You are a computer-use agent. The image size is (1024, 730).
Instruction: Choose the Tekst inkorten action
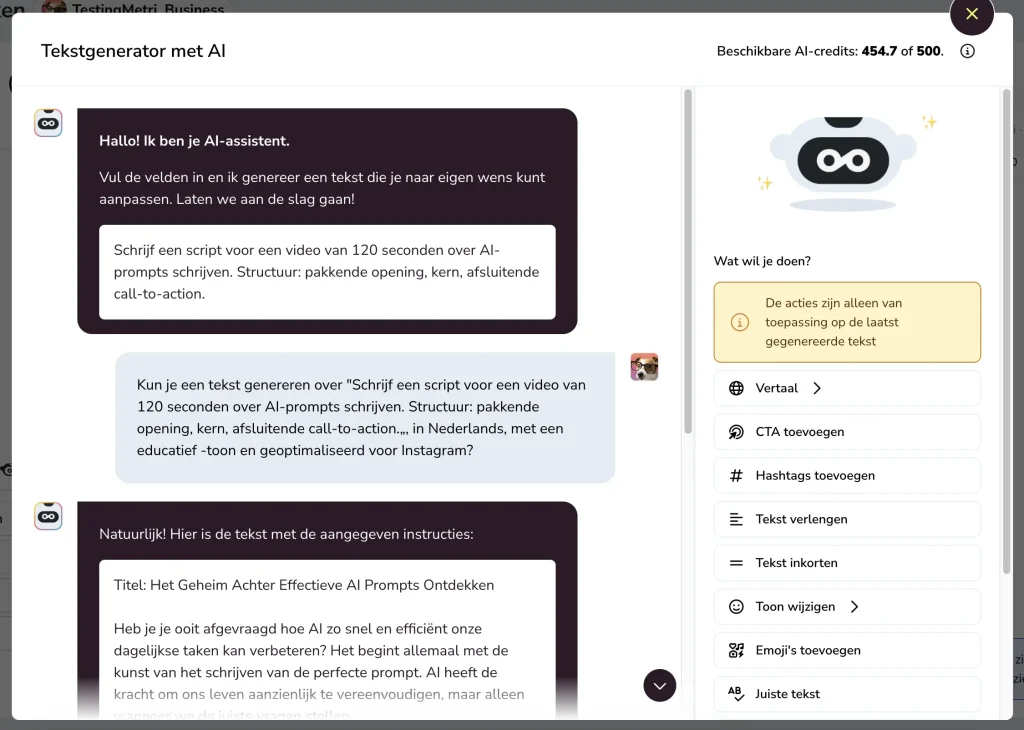click(847, 563)
